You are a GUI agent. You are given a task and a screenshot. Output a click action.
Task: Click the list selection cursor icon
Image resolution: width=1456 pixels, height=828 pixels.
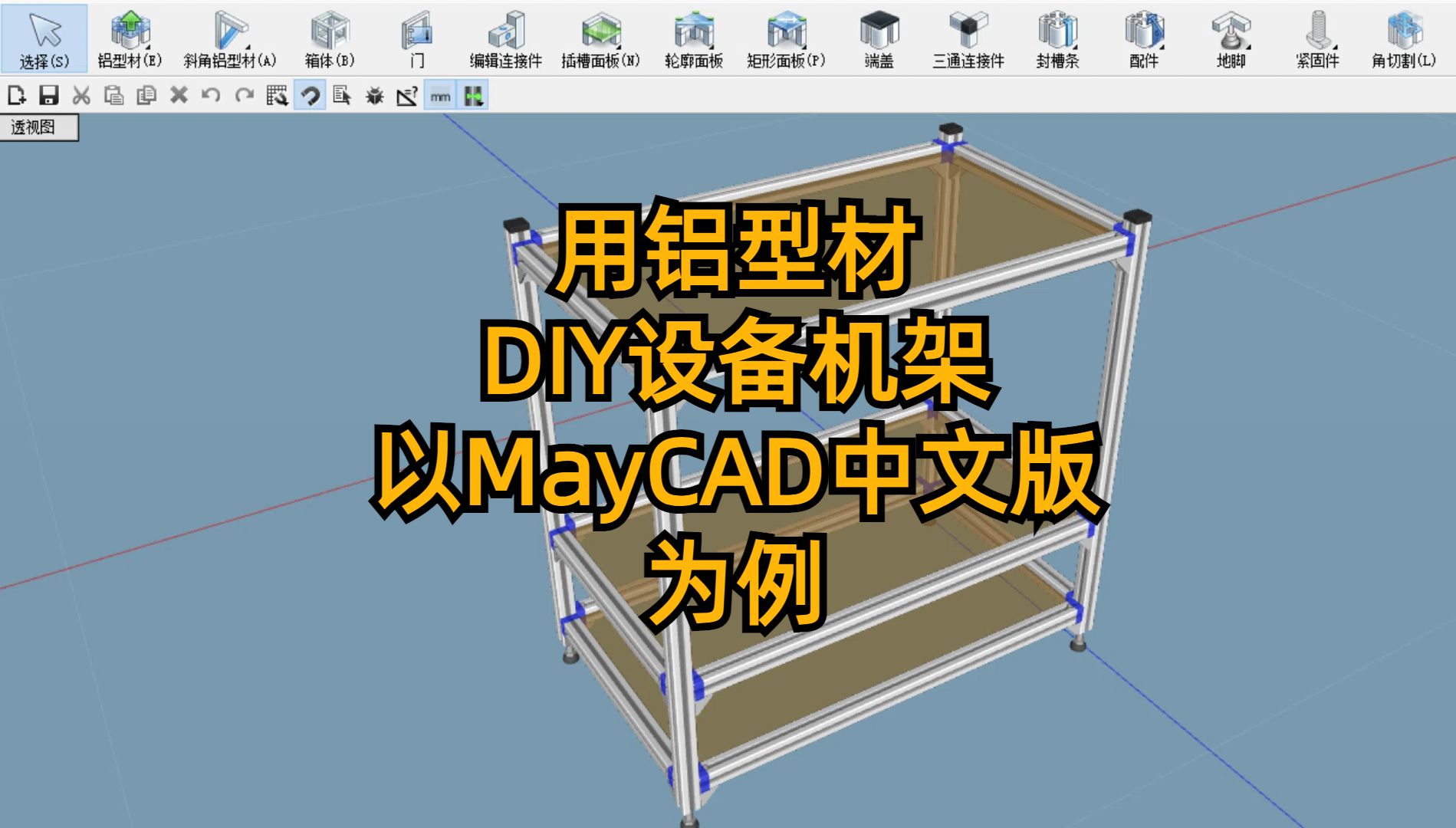342,96
